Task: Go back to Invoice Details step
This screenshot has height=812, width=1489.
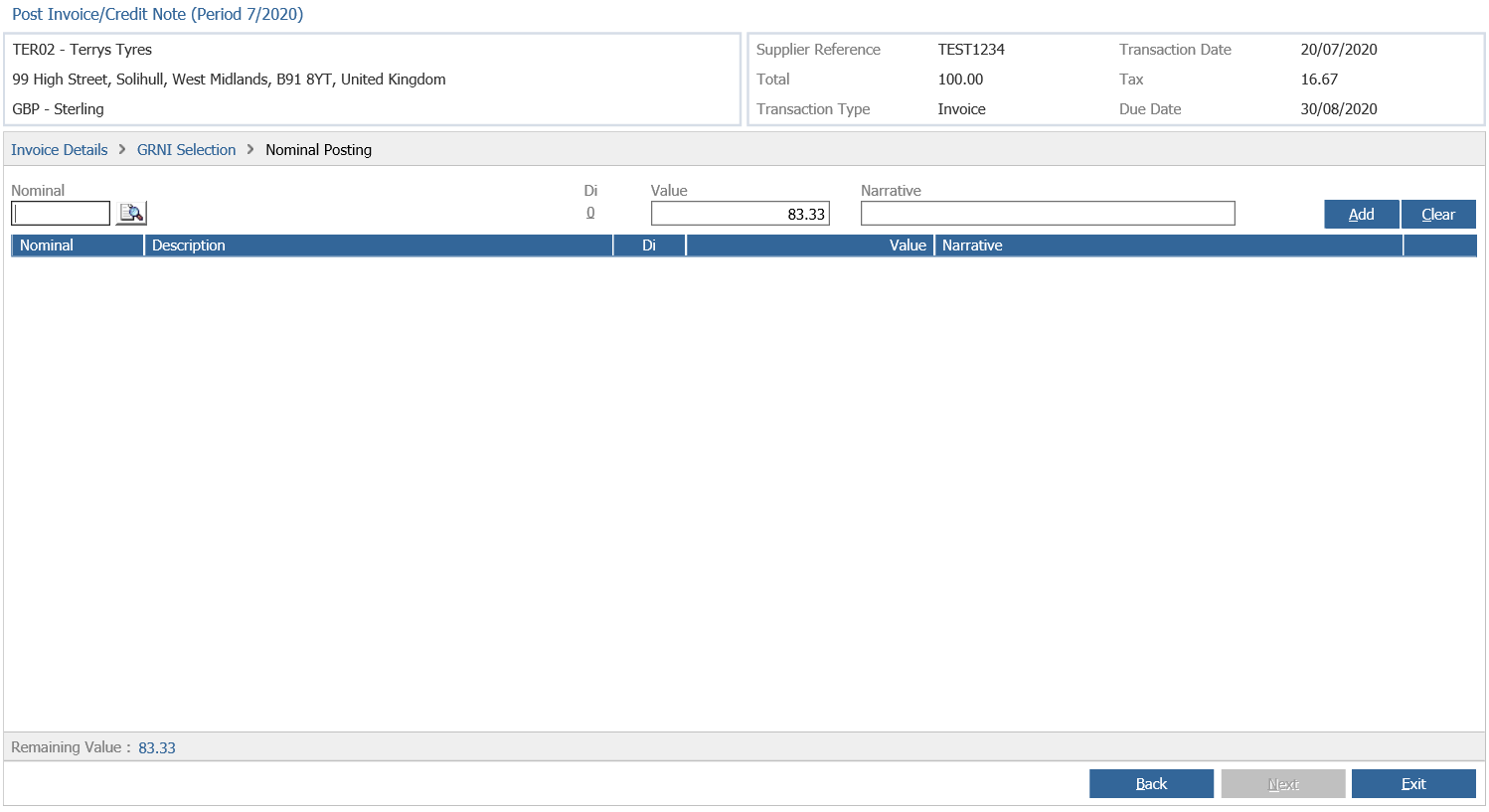Action: click(59, 149)
